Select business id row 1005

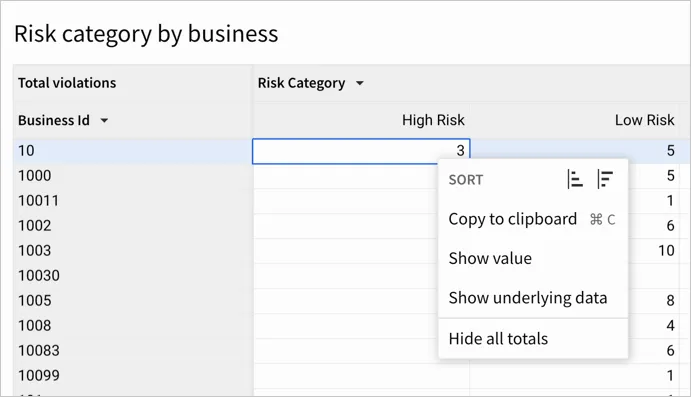133,301
